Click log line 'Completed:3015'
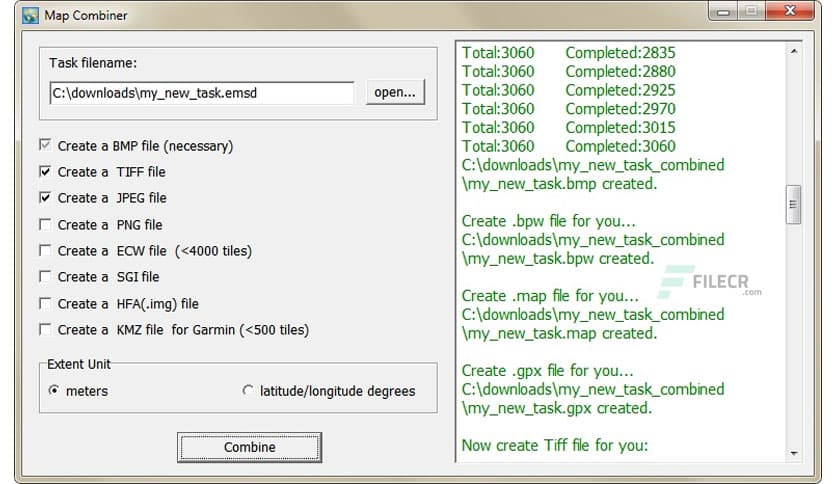This screenshot has width=836, height=484. coord(620,127)
